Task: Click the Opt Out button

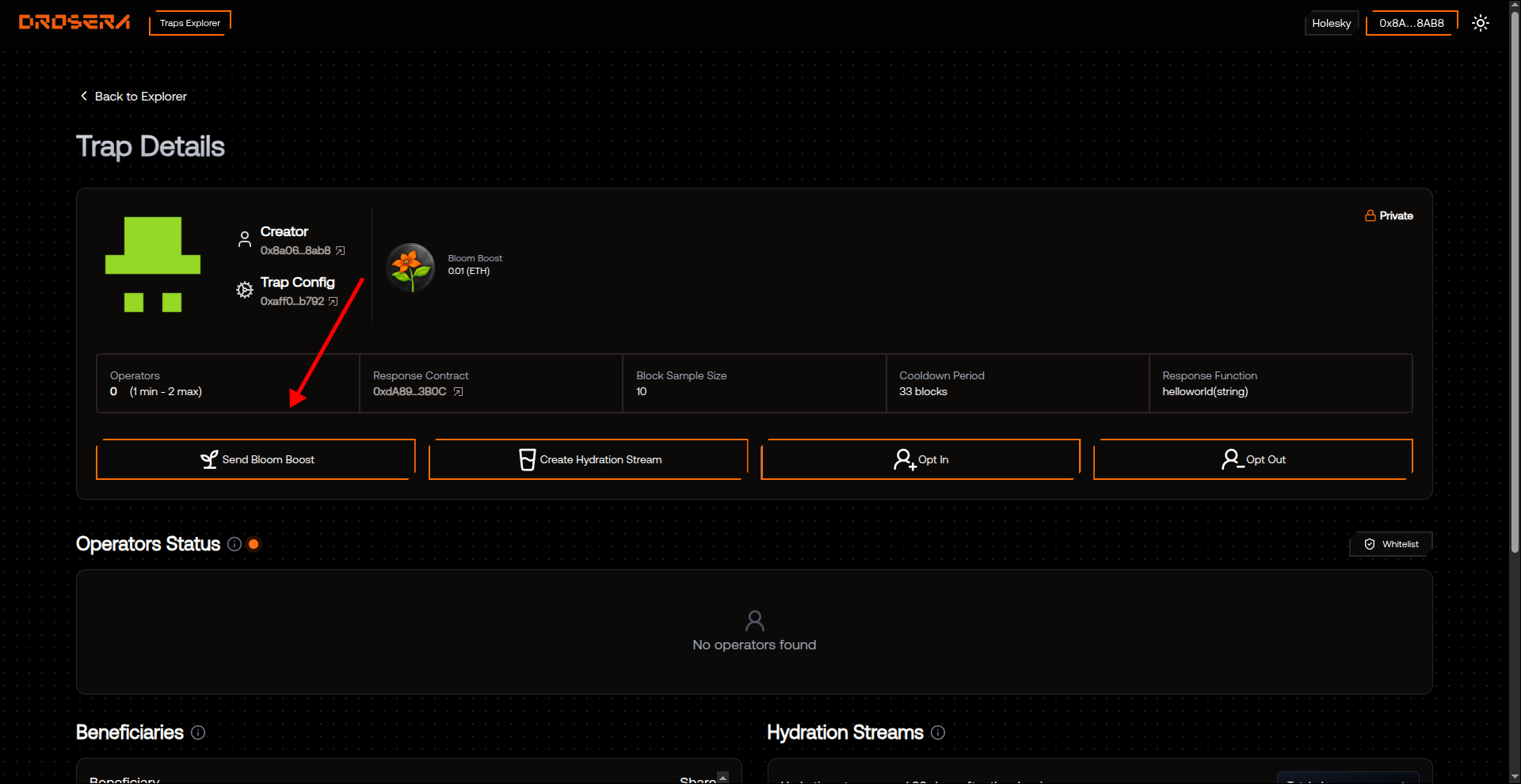Action: point(1252,459)
